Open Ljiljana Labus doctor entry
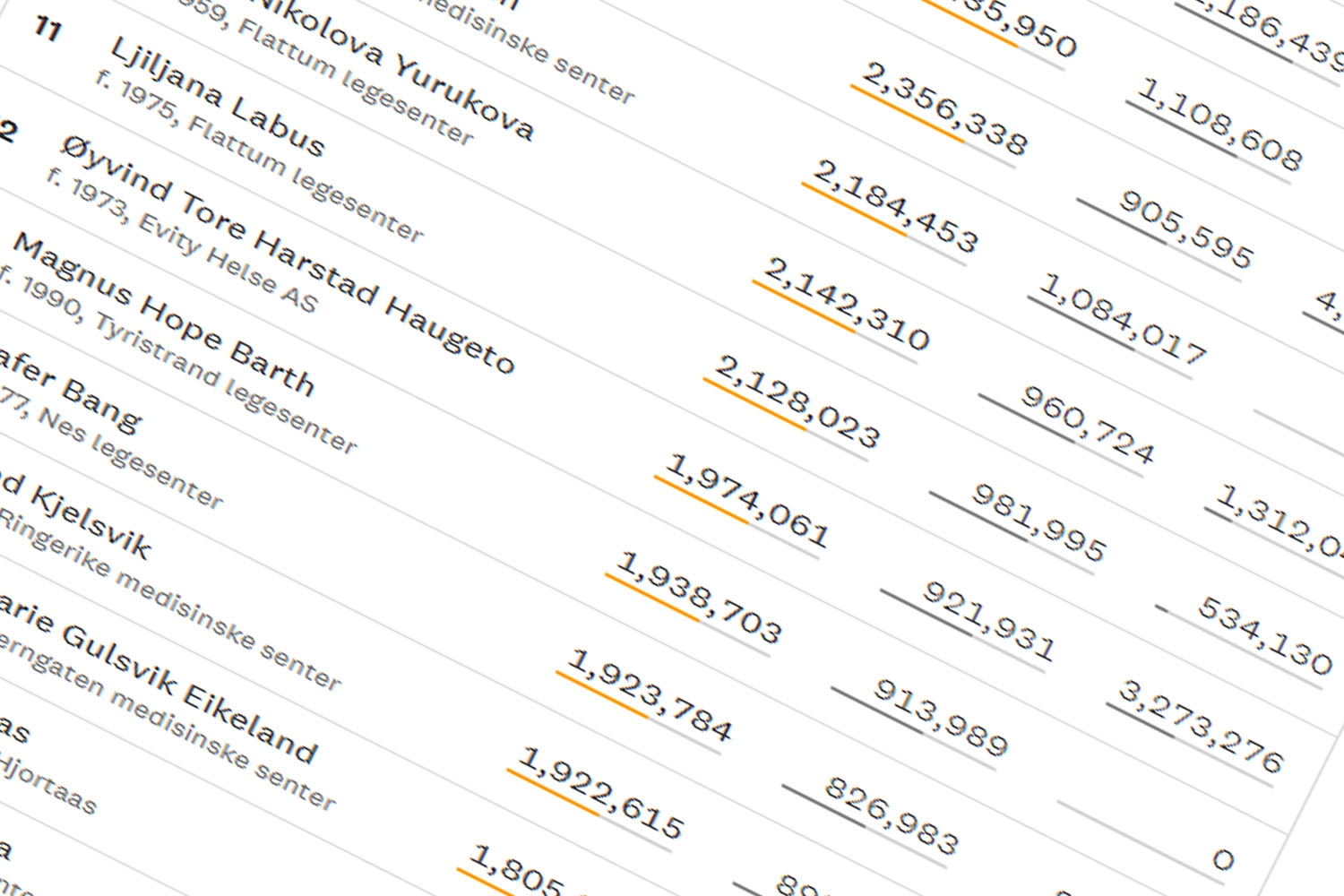The height and width of the screenshot is (896, 1344). 217,96
